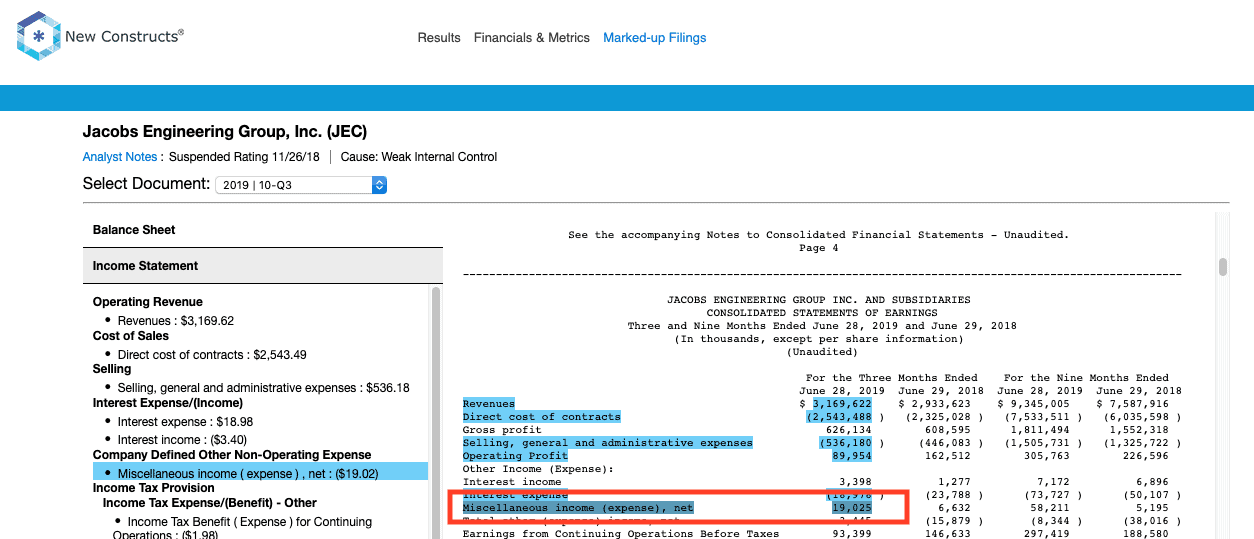Image resolution: width=1254 pixels, height=539 pixels.
Task: Click highlighted Revenues label in filing
Action: click(x=489, y=403)
